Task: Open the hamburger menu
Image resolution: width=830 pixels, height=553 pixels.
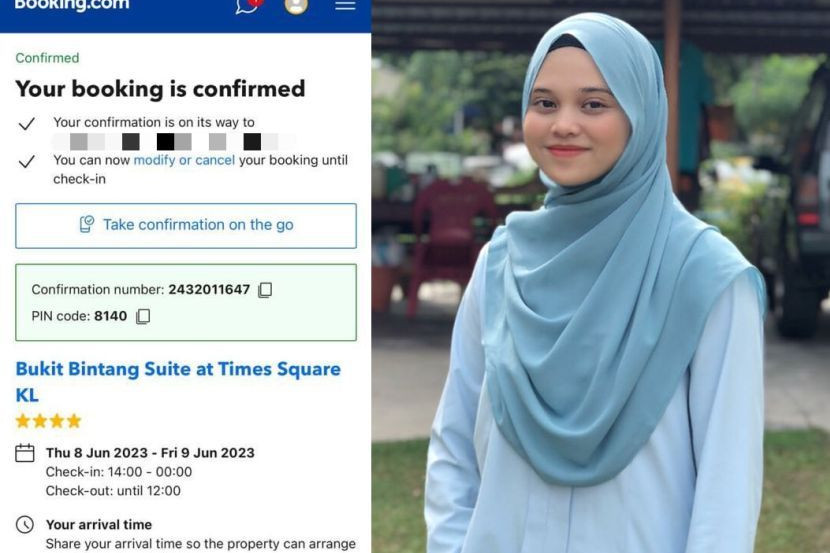Action: point(345,5)
